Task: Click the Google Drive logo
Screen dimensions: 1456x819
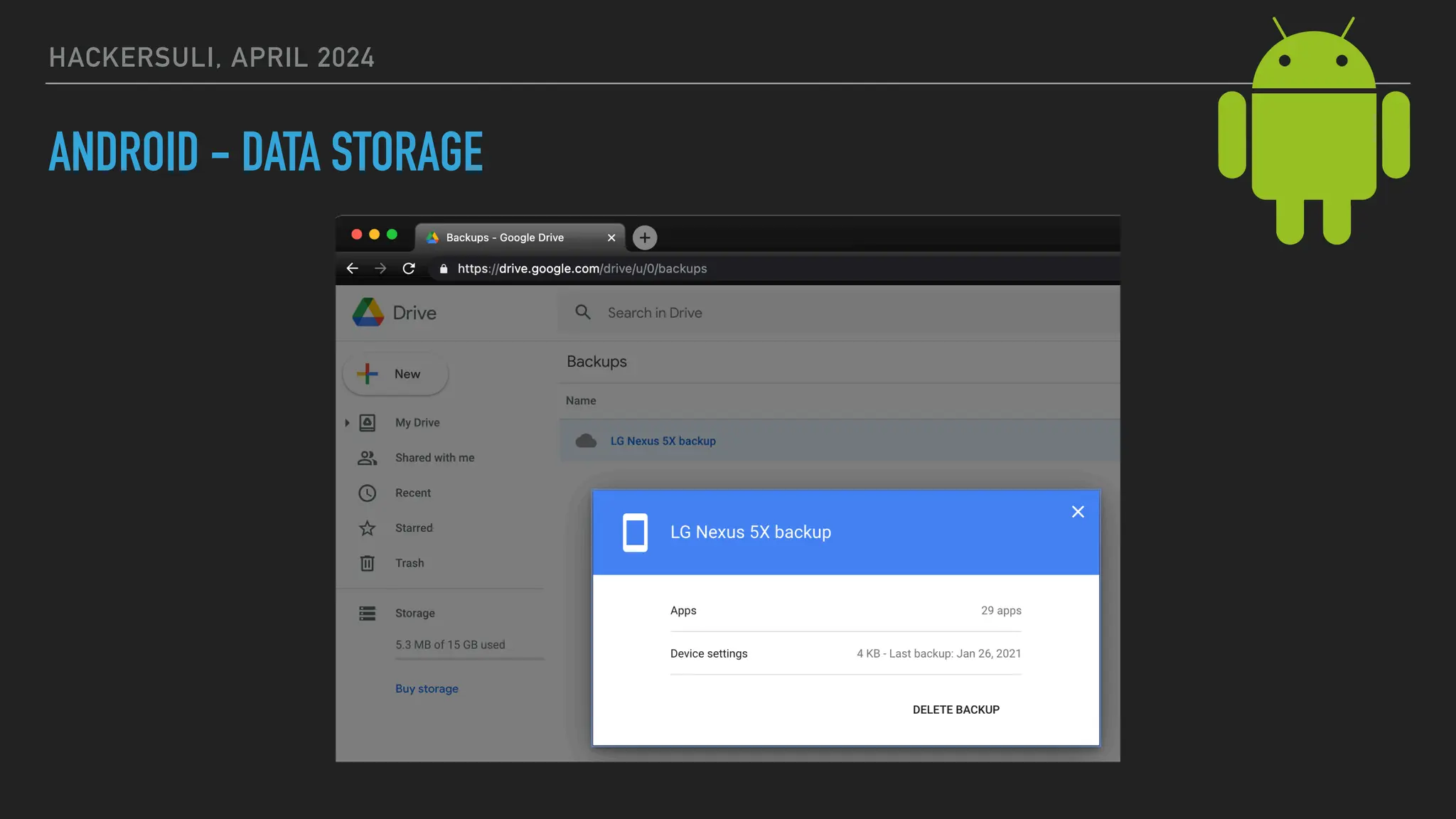Action: pyautogui.click(x=368, y=312)
